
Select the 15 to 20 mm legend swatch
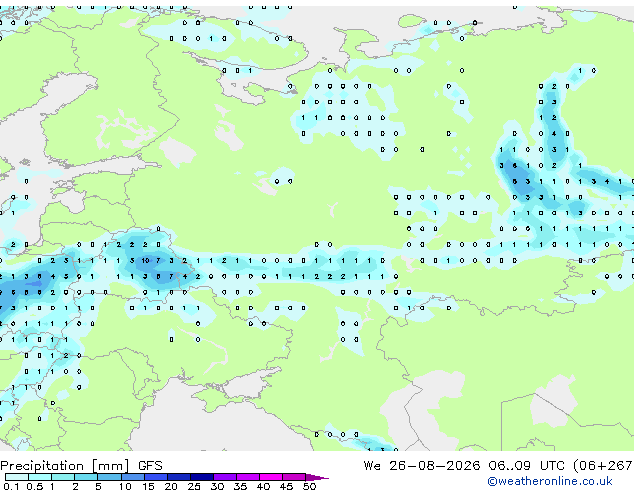click(155, 477)
